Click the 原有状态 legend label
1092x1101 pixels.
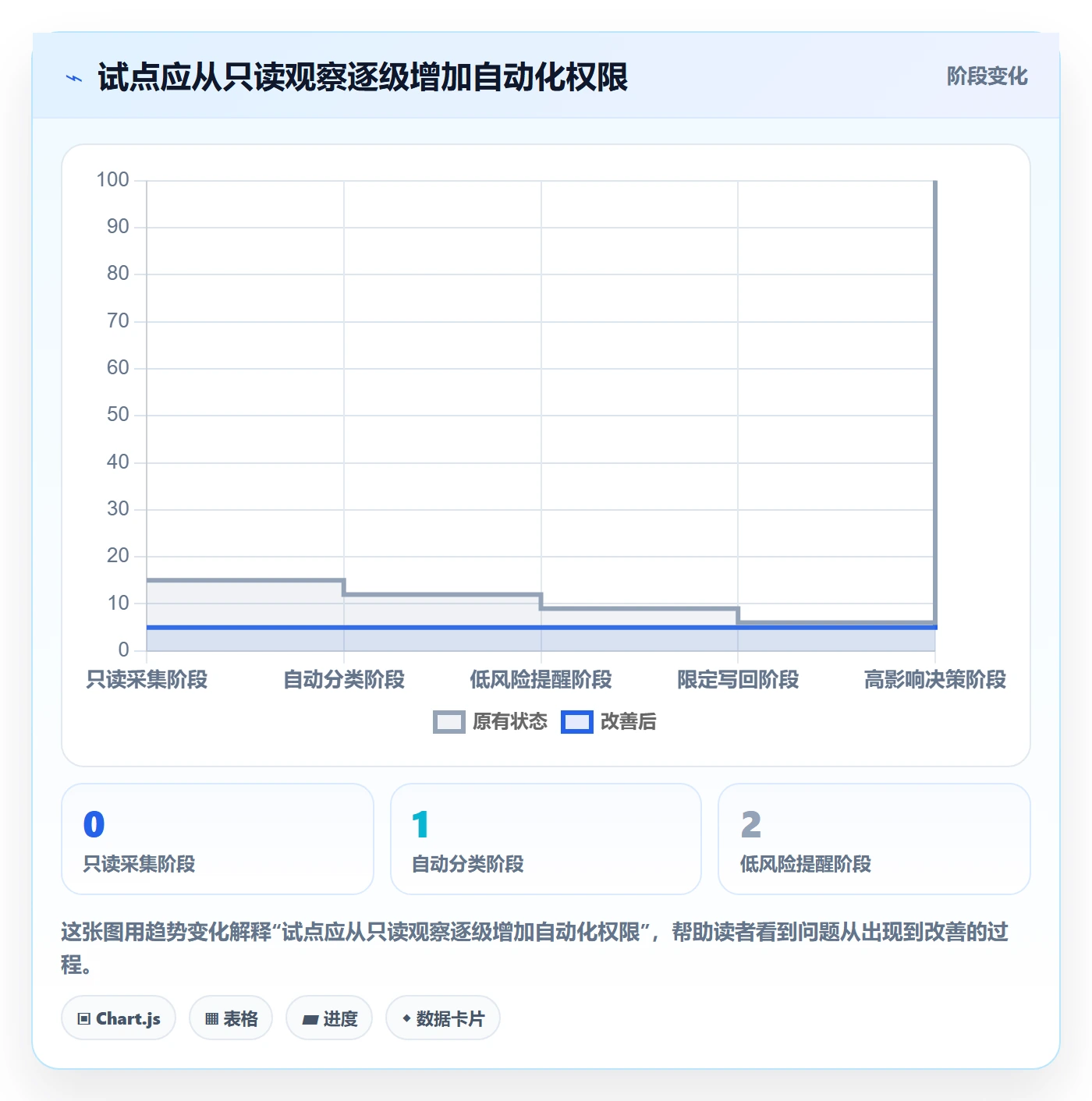510,722
